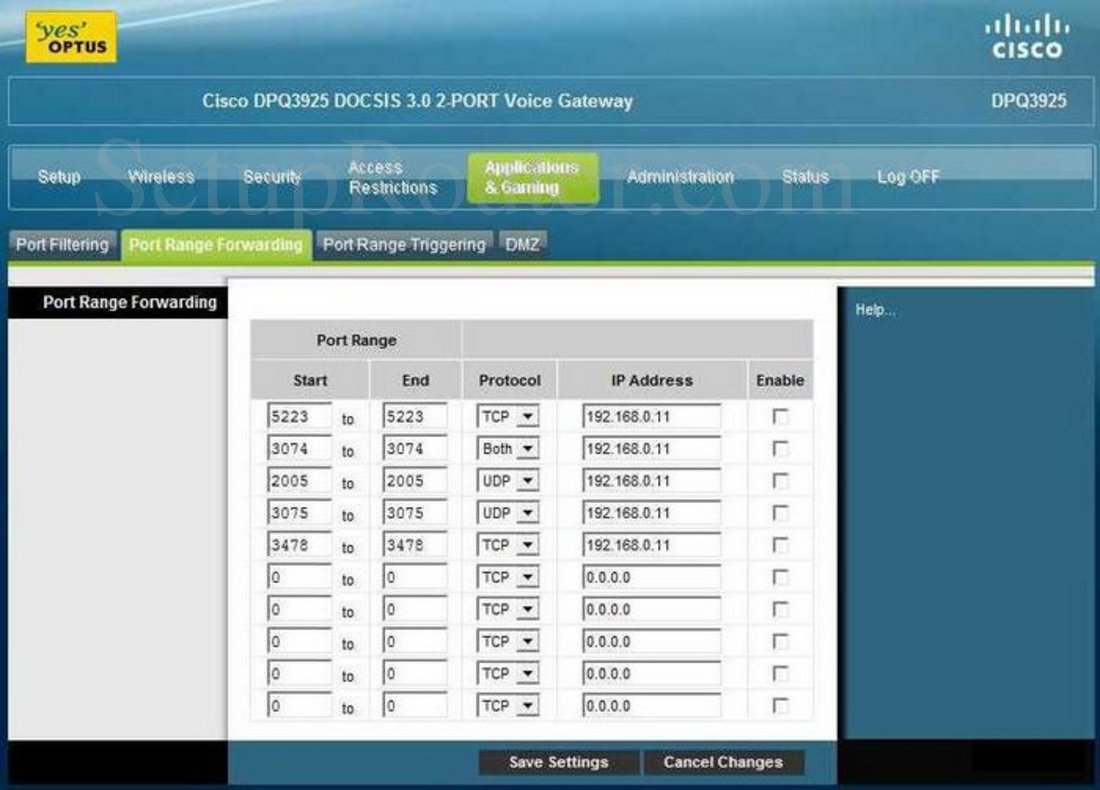Switch to Port Range Triggering tab
The width and height of the screenshot is (1100, 790).
404,245
